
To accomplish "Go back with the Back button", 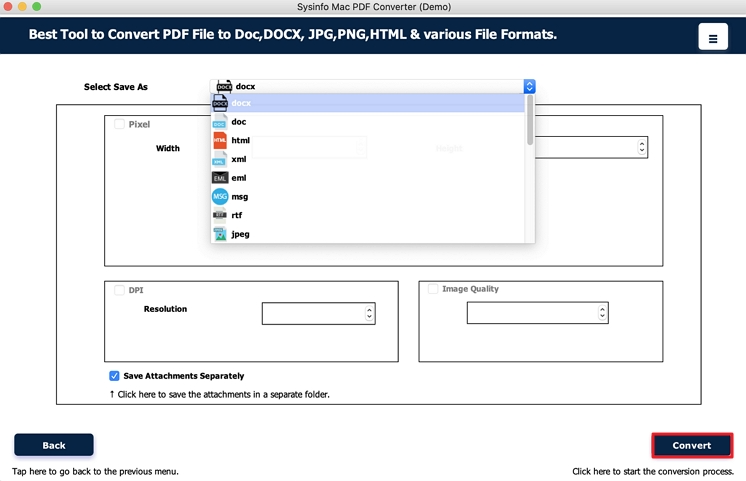I will pos(54,445).
